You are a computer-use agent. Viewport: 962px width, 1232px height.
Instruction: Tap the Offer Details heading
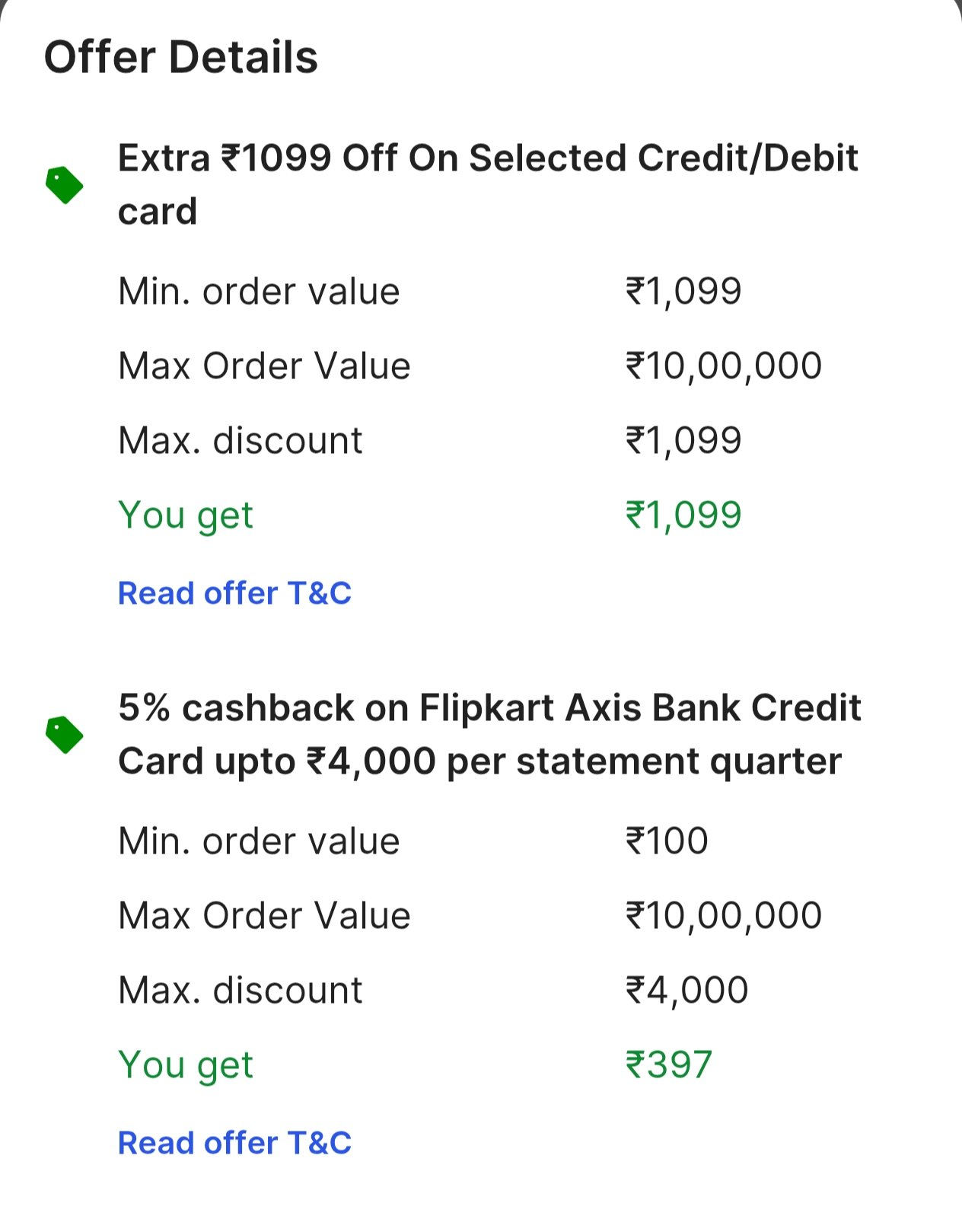coord(181,57)
